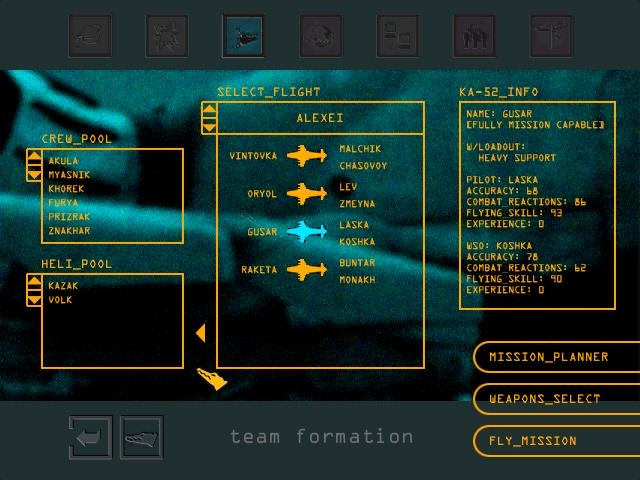Click the yellow left-pointing triangle arrow
Screen dimensions: 640x480
[x=200, y=333]
